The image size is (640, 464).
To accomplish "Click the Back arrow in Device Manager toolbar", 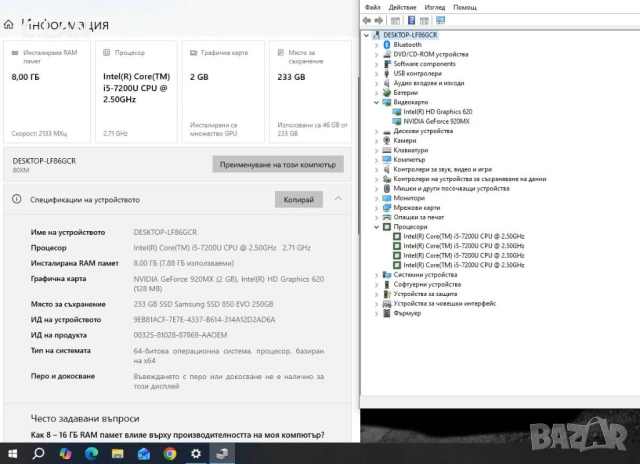I will 367,20.
